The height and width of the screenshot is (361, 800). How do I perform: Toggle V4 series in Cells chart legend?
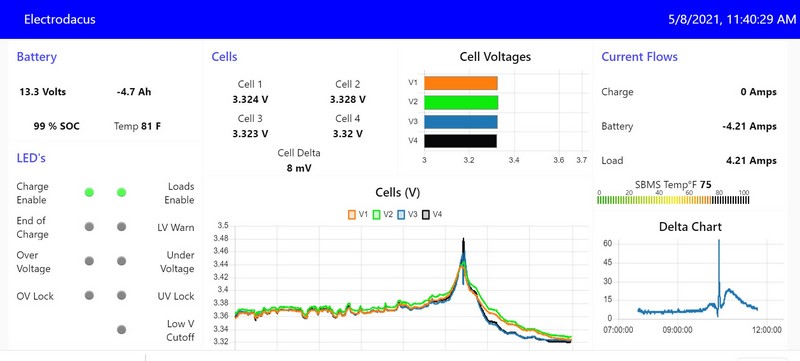(x=432, y=215)
